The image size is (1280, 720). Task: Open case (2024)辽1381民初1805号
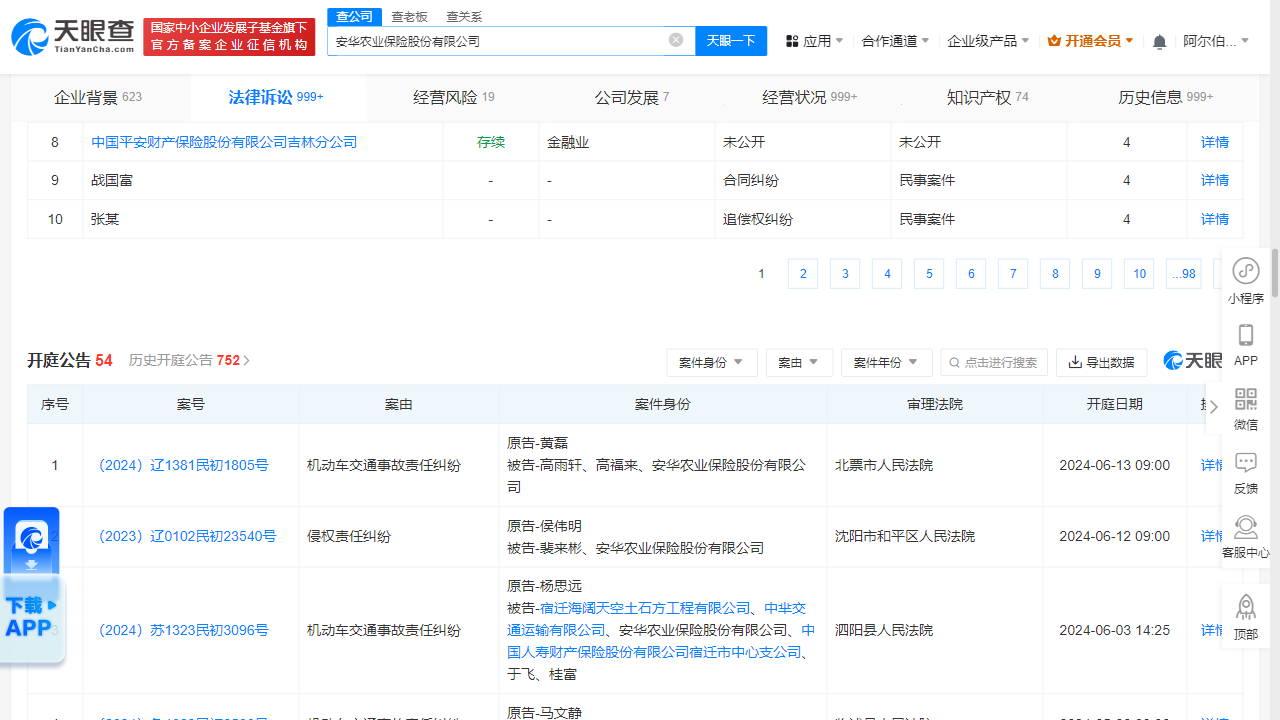[x=183, y=465]
